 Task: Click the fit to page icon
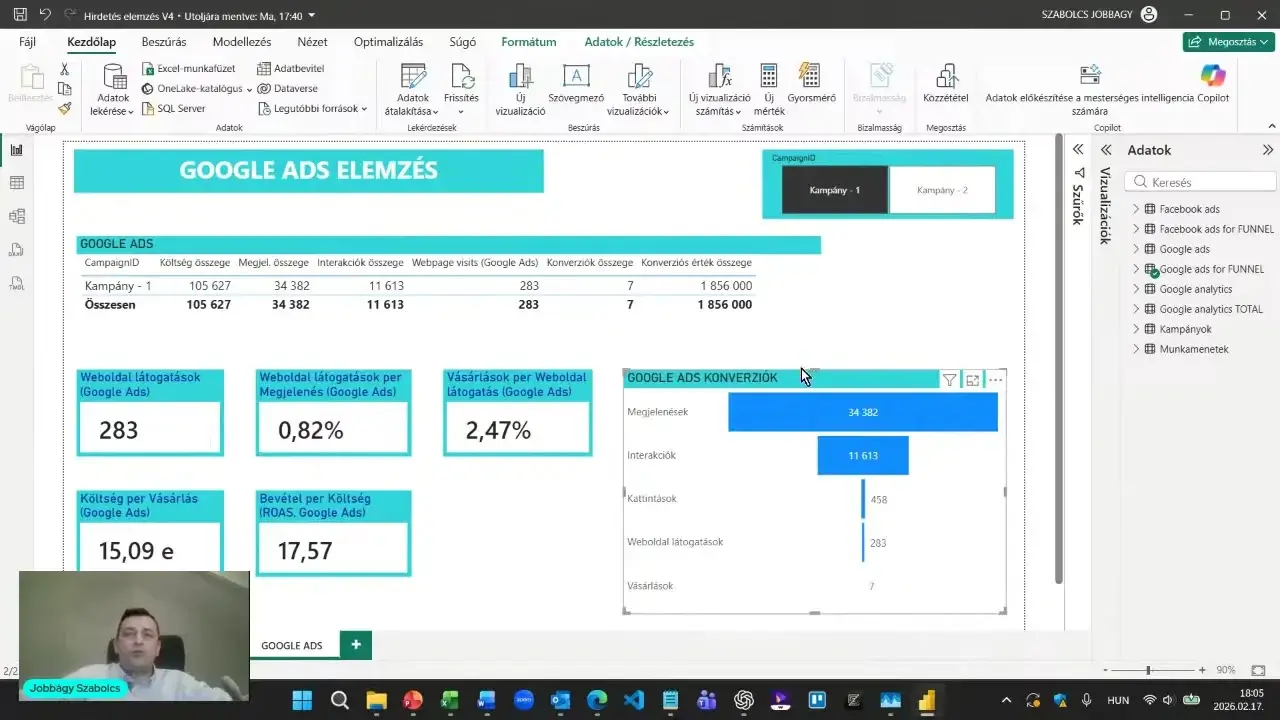coord(1258,670)
